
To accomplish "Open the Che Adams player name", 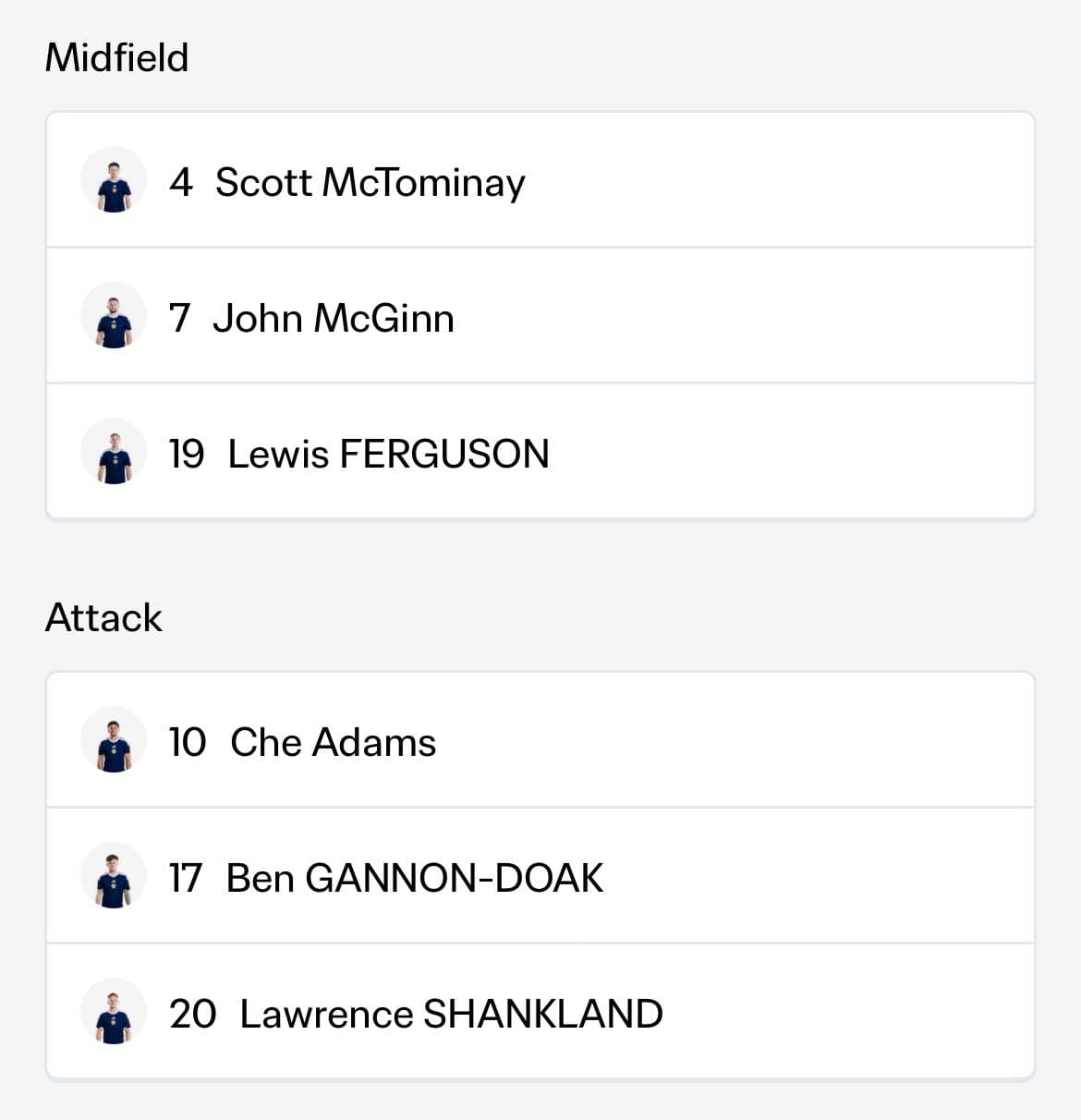I will coord(334,742).
